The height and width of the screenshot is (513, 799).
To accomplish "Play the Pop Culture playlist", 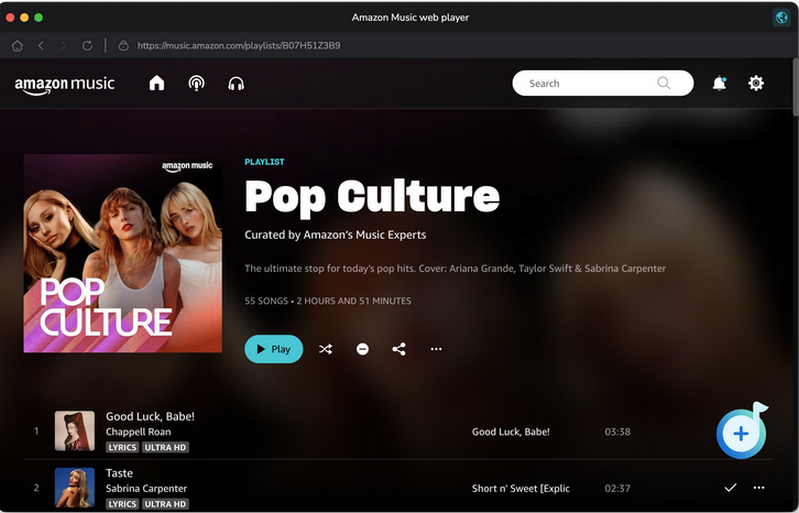I will click(x=274, y=349).
